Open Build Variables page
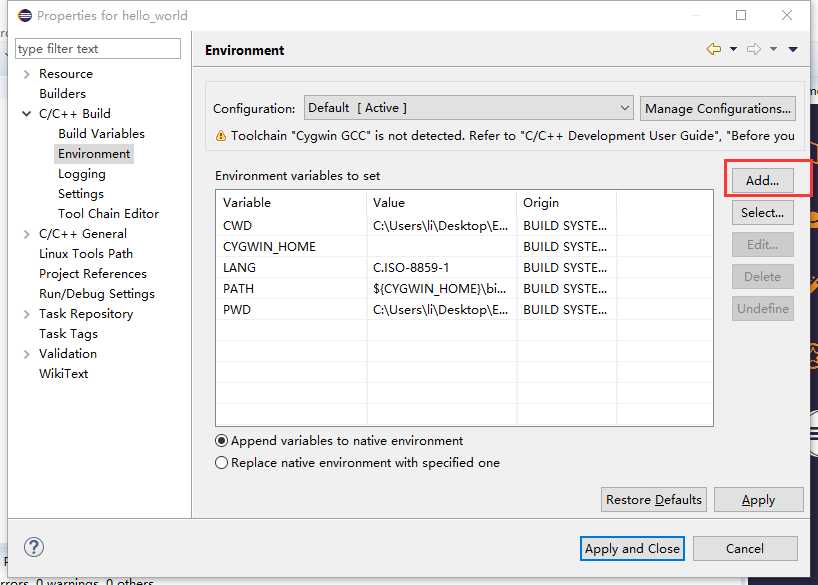The width and height of the screenshot is (818, 585). [x=101, y=134]
